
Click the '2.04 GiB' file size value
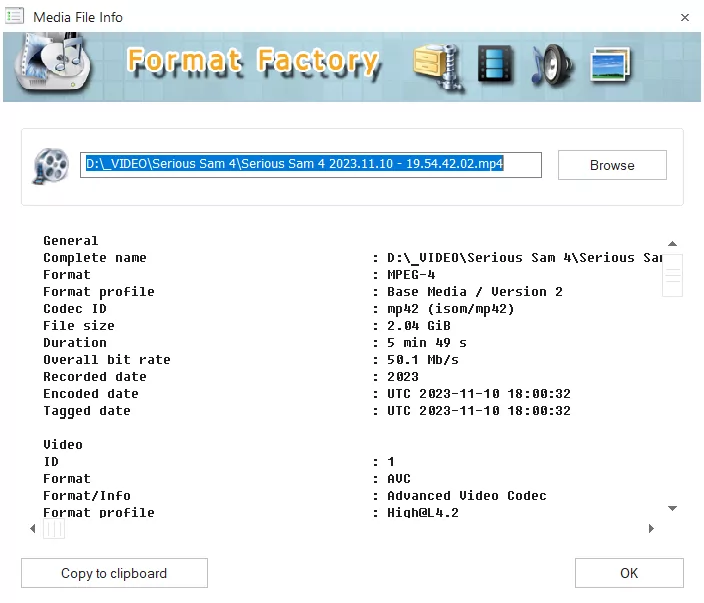(x=418, y=326)
